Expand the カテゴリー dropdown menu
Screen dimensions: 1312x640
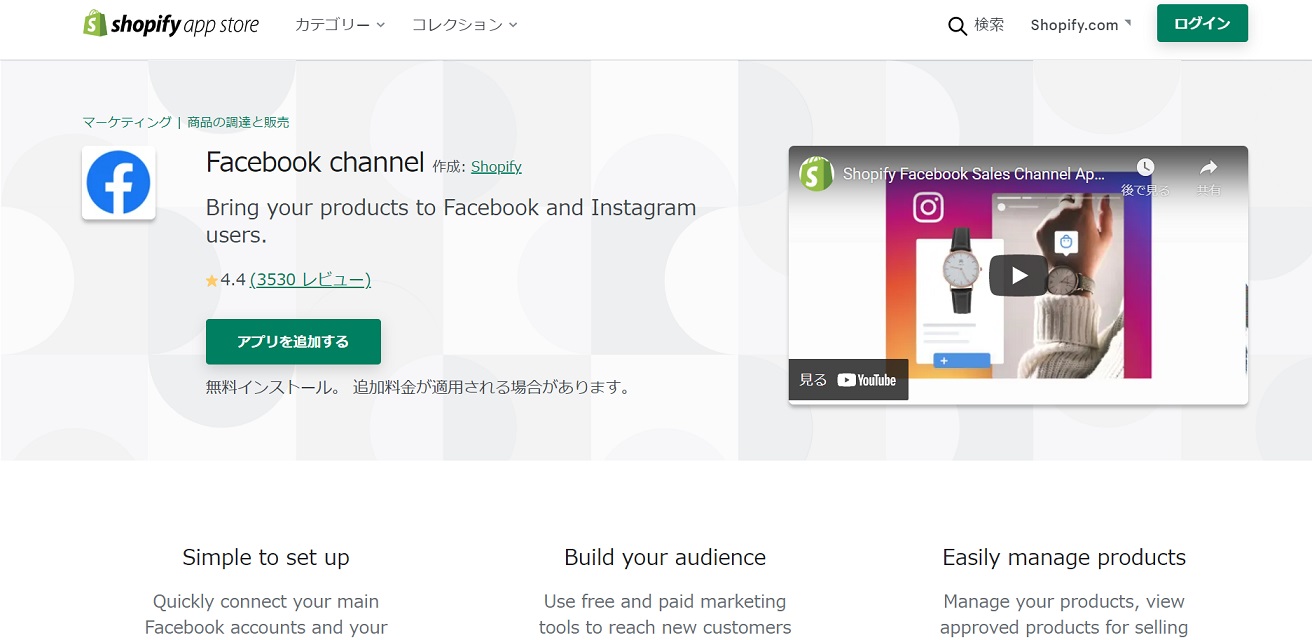[340, 25]
